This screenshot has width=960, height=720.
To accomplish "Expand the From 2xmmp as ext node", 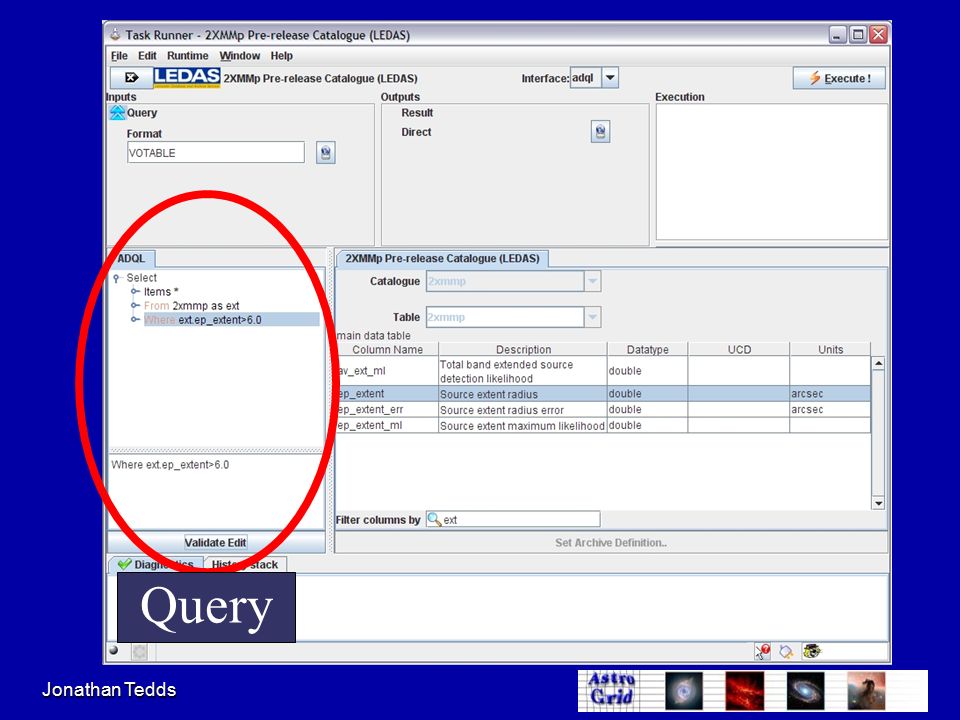I will coord(135,306).
